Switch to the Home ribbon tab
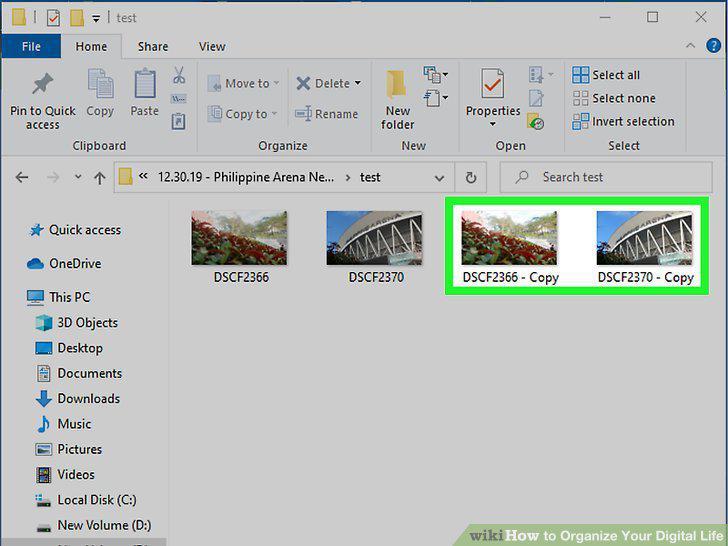The height and width of the screenshot is (546, 728). (91, 46)
